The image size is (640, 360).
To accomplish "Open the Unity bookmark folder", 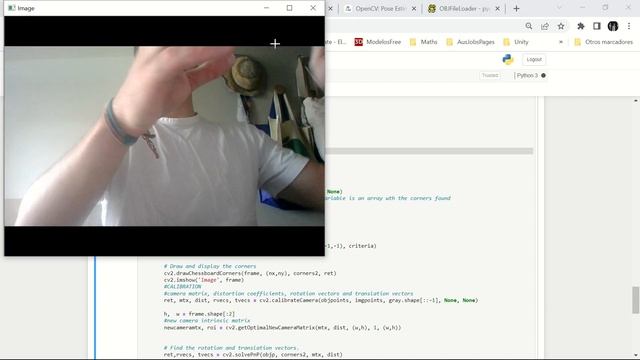I will 516,42.
